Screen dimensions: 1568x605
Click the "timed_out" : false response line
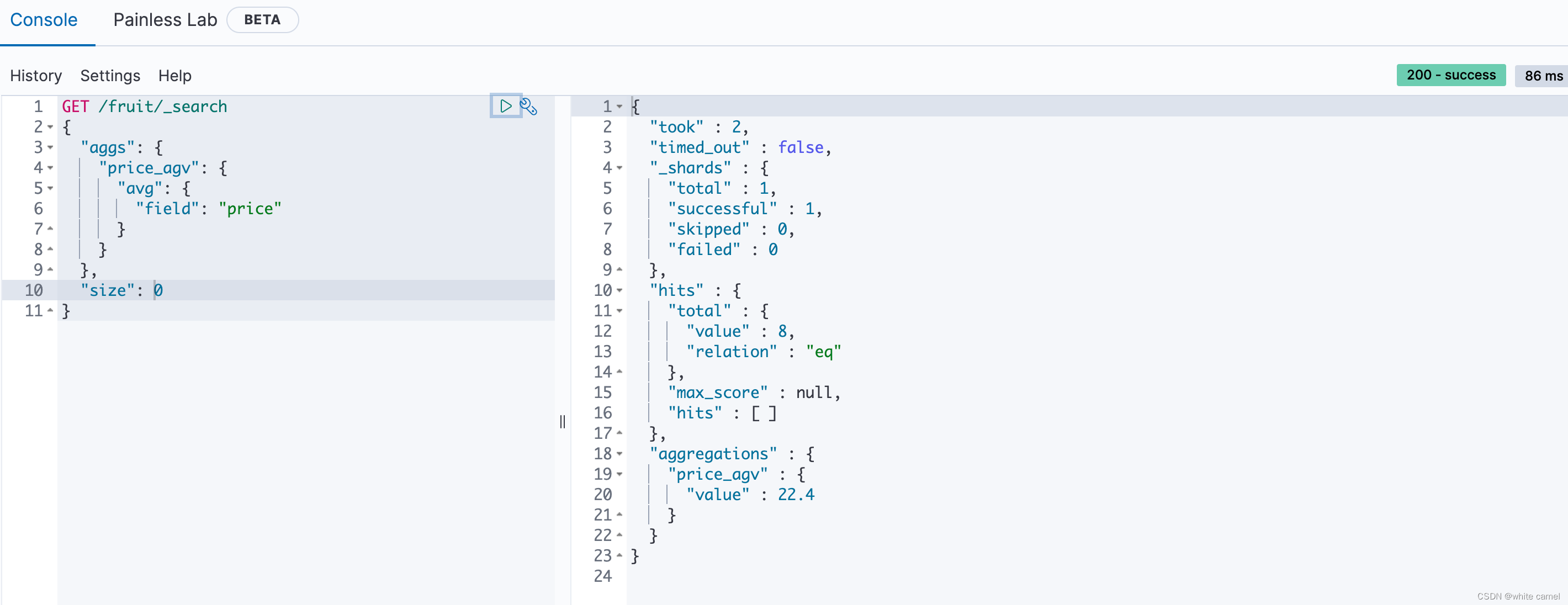point(740,148)
